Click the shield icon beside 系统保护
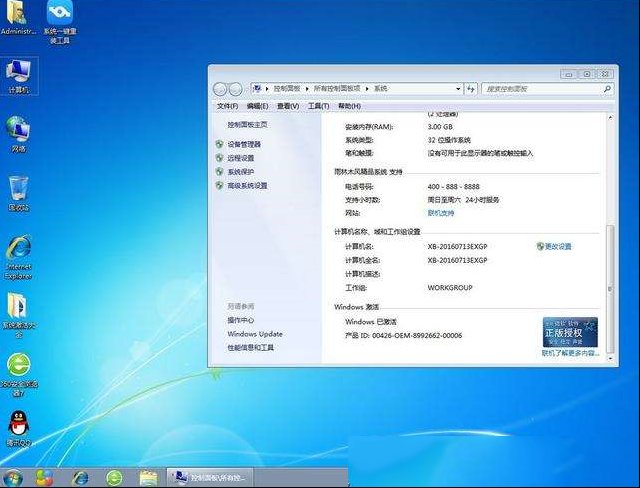 point(220,172)
